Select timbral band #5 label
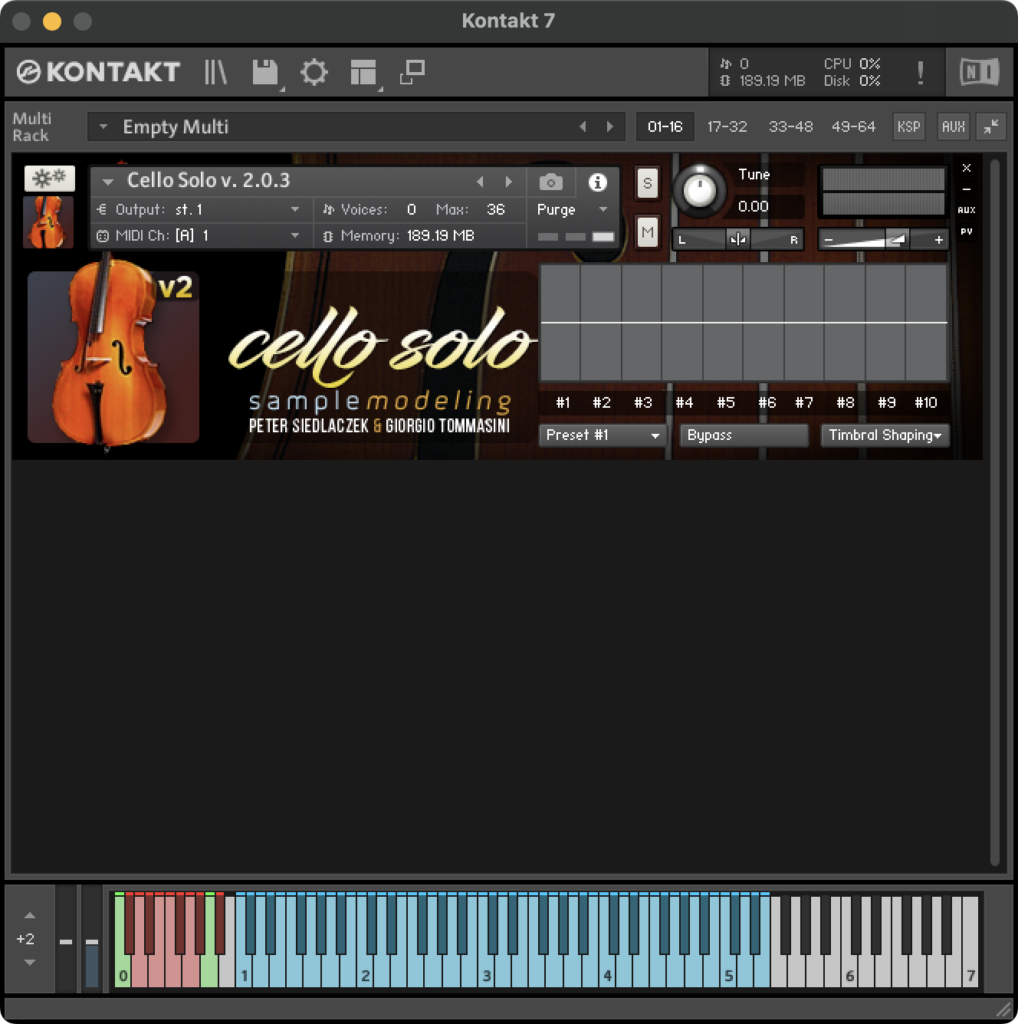Image resolution: width=1018 pixels, height=1024 pixels. click(x=725, y=402)
